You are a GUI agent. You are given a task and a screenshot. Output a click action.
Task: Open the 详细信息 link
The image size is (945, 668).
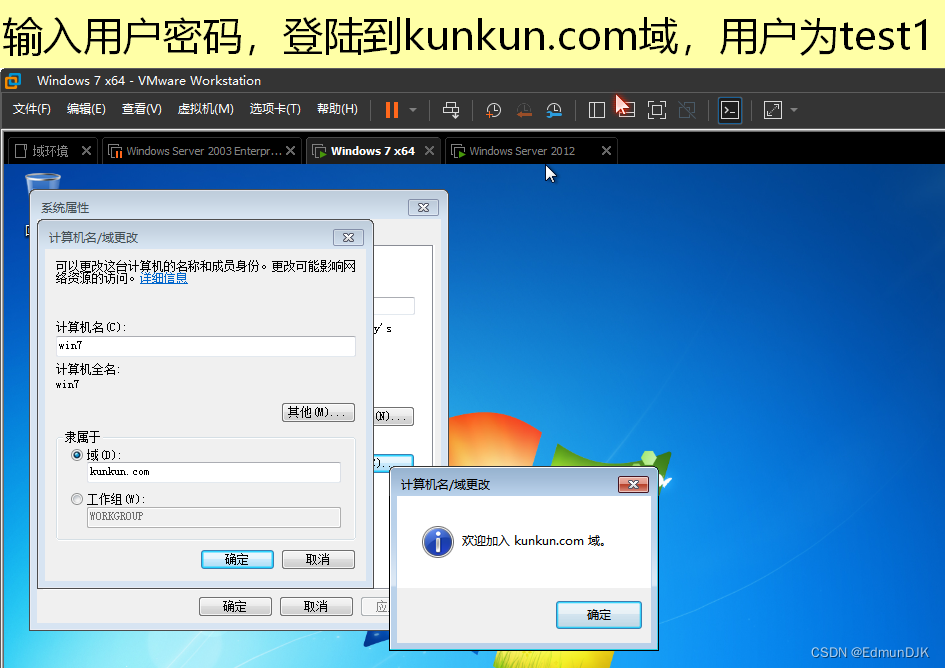point(163,278)
